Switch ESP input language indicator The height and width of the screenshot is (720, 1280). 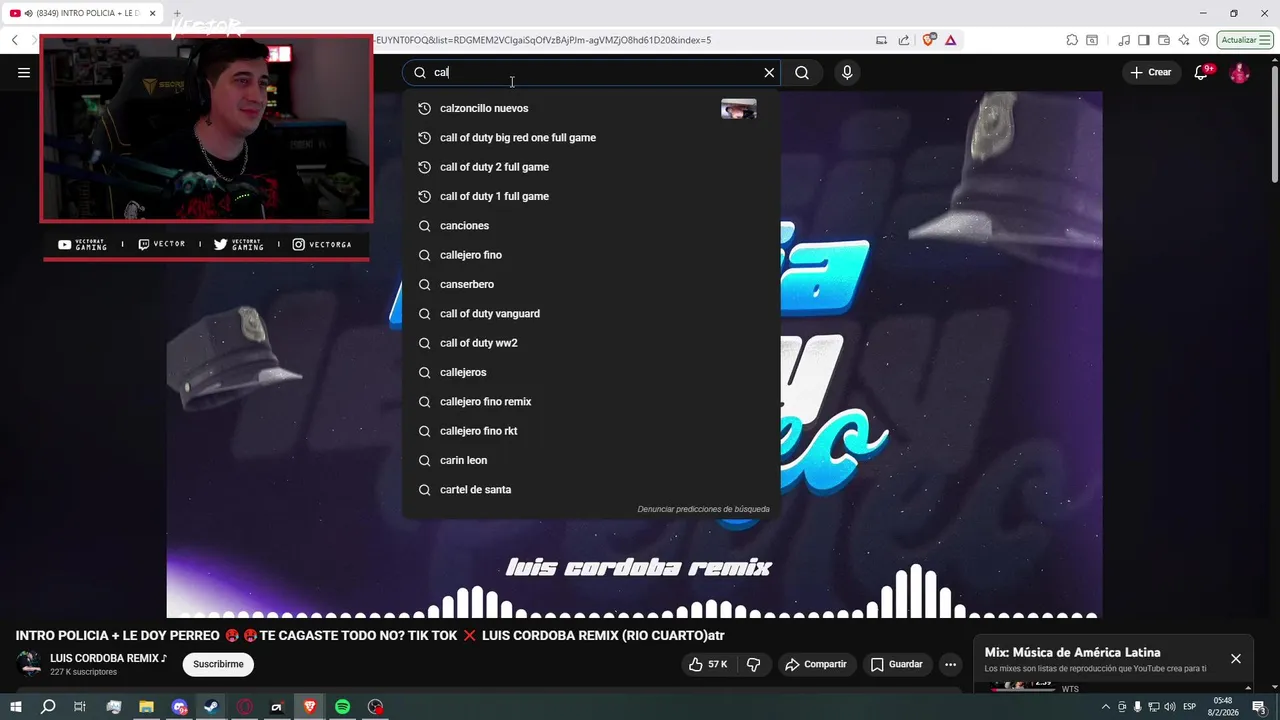pos(1190,707)
